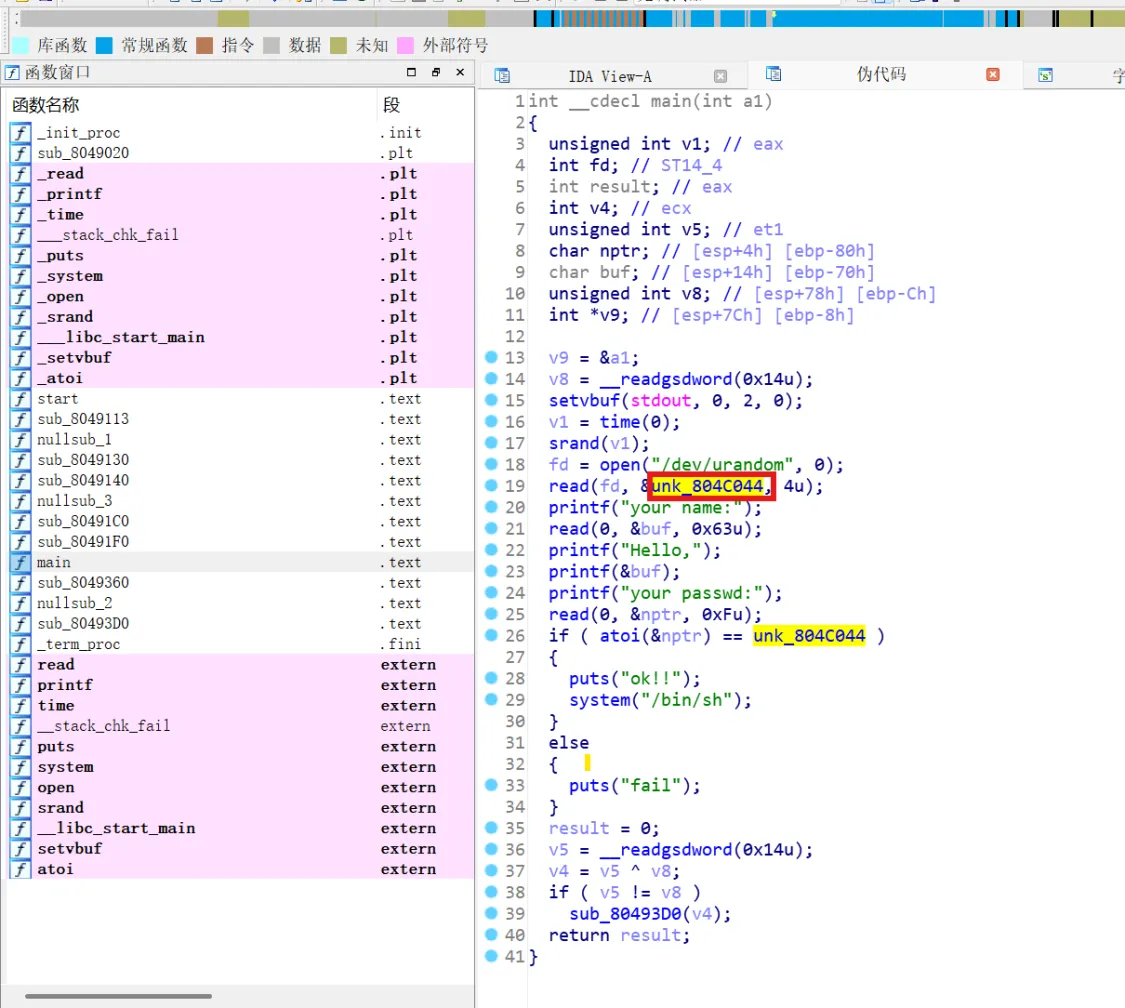This screenshot has height=1008, width=1125.
Task: Select the extern srand function row
Action: tap(240, 808)
